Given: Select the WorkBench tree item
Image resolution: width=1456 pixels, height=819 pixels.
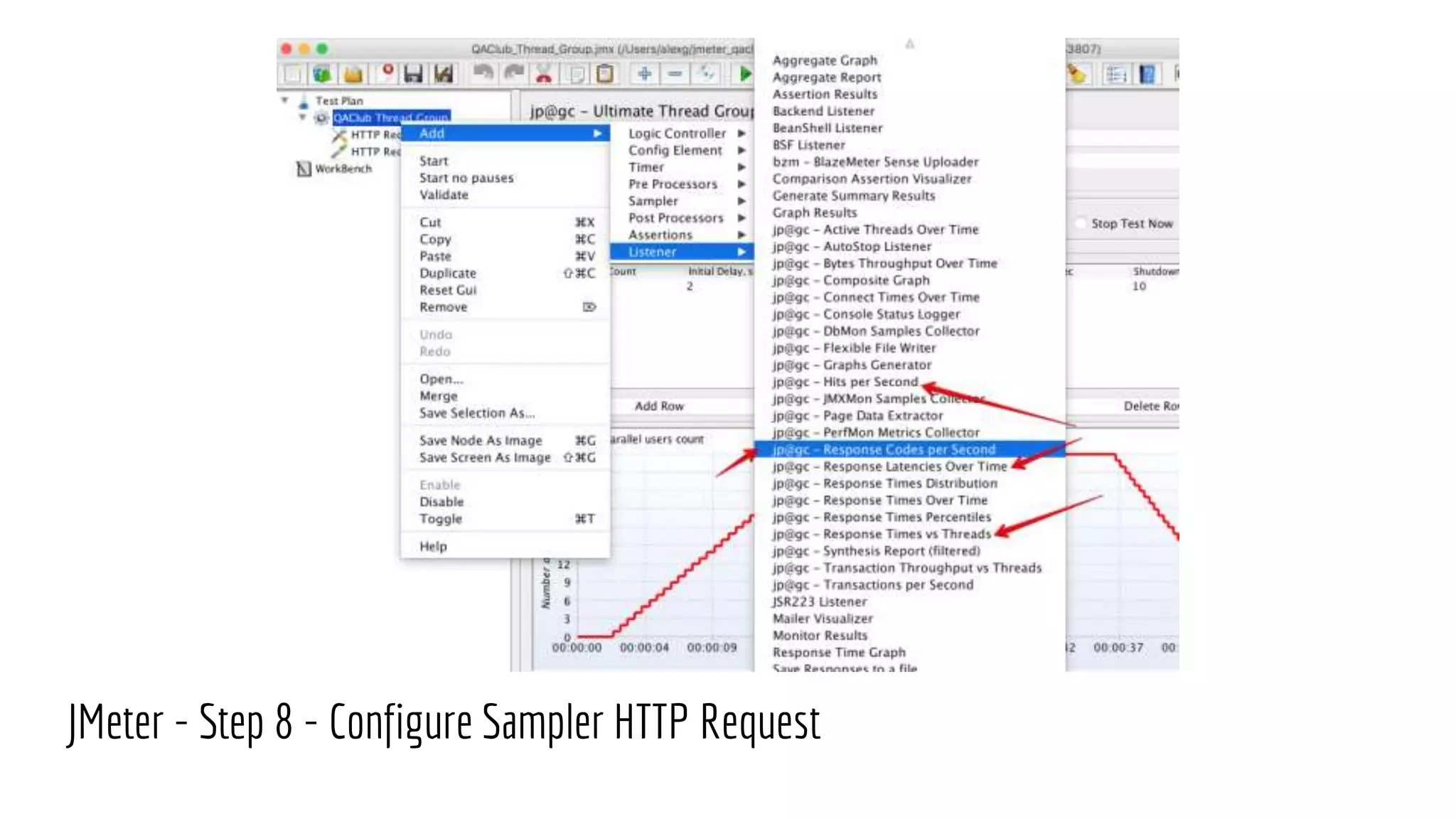Looking at the screenshot, I should pyautogui.click(x=343, y=168).
